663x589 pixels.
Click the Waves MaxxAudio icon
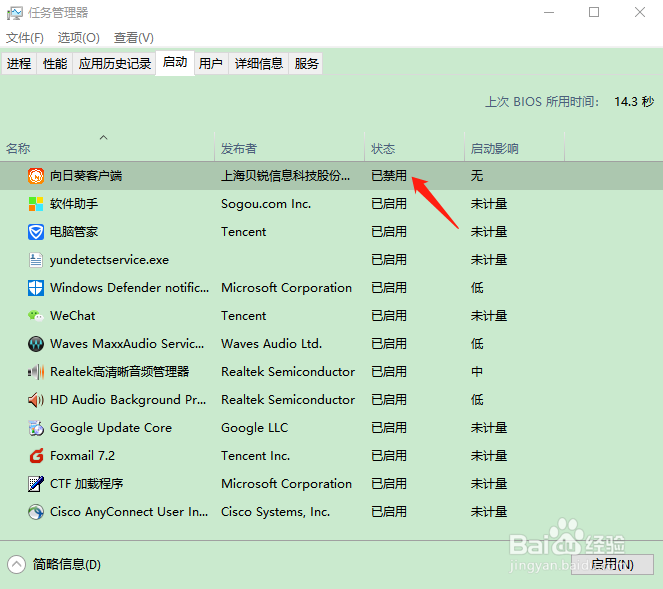pos(36,344)
